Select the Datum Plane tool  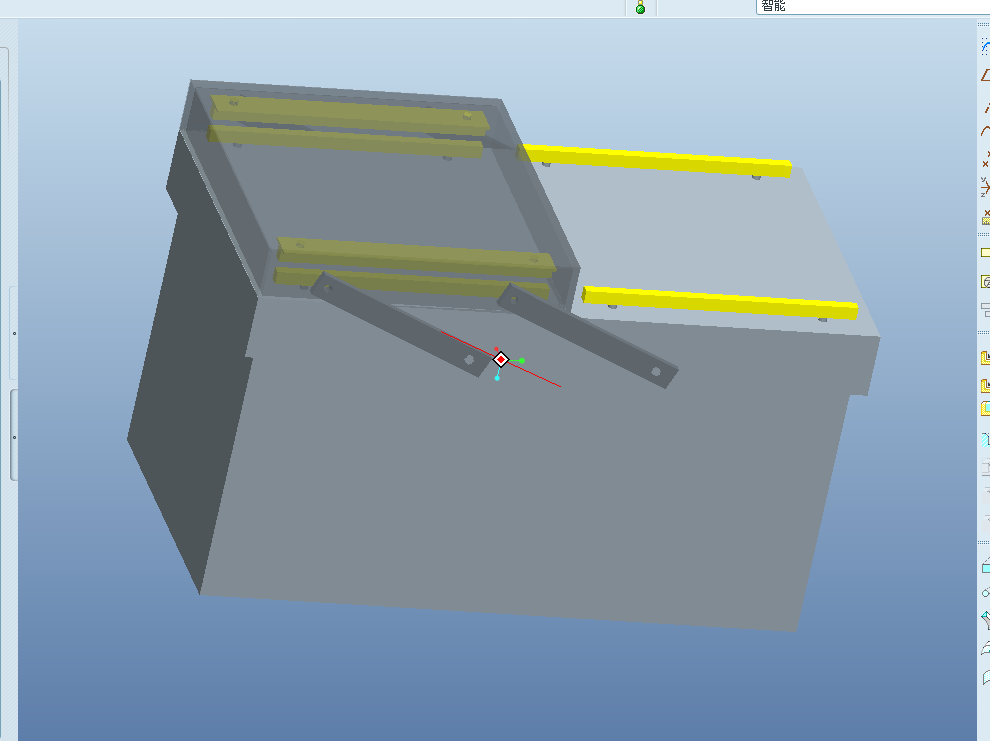[x=985, y=75]
